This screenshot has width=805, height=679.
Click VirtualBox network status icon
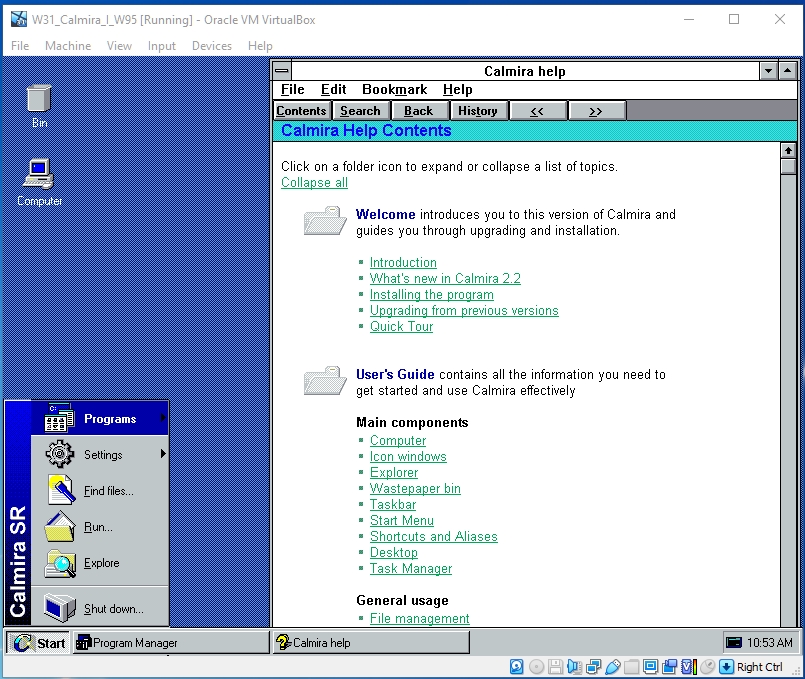click(593, 667)
